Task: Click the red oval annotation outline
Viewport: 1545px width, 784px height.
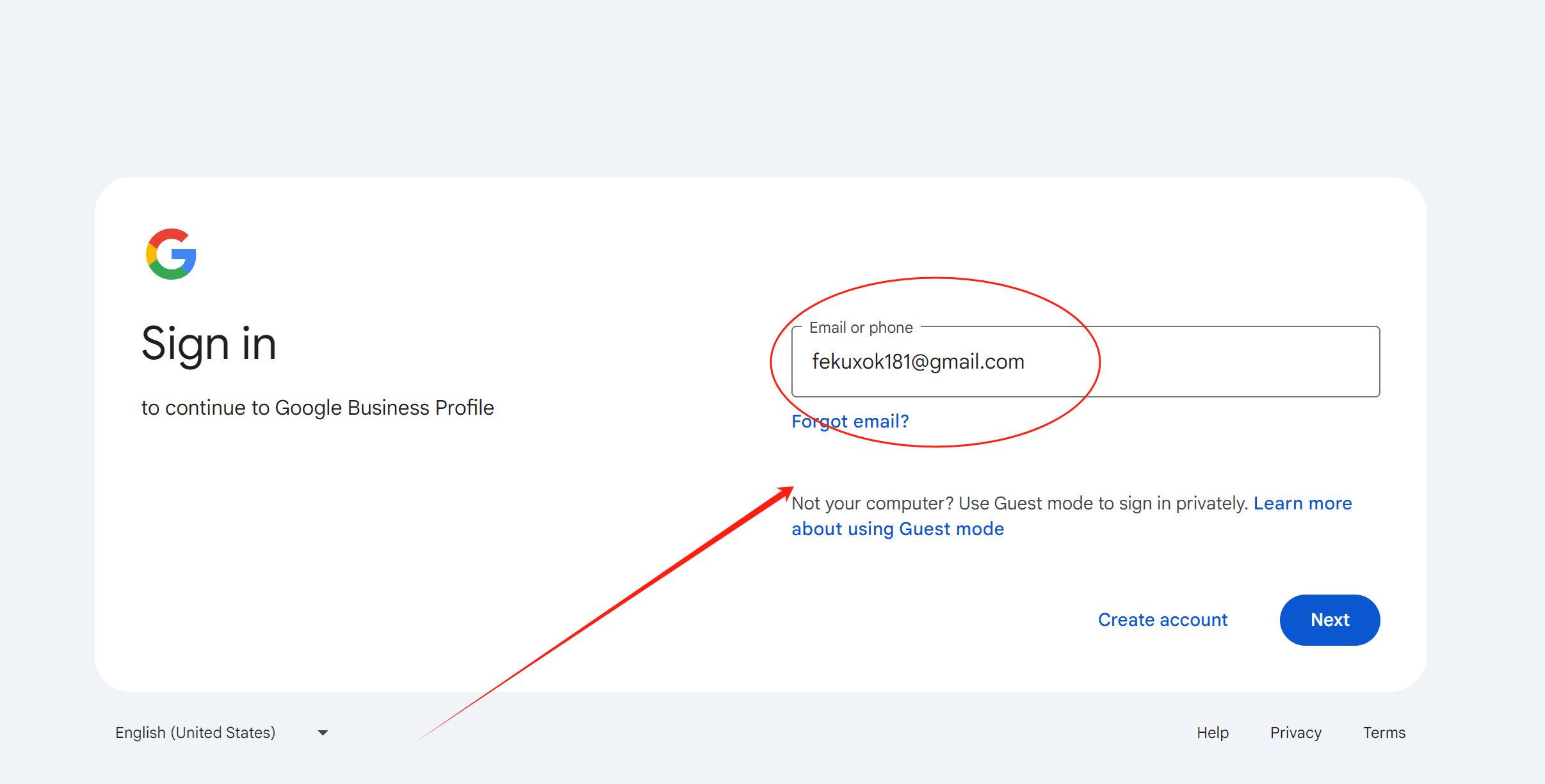Action: coord(935,278)
